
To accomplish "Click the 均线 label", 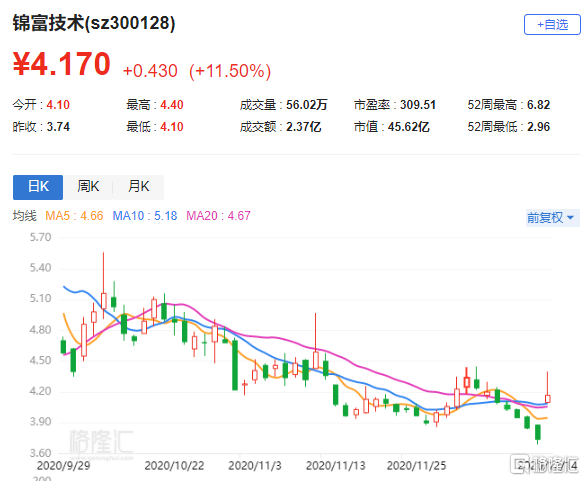I will pos(25,216).
